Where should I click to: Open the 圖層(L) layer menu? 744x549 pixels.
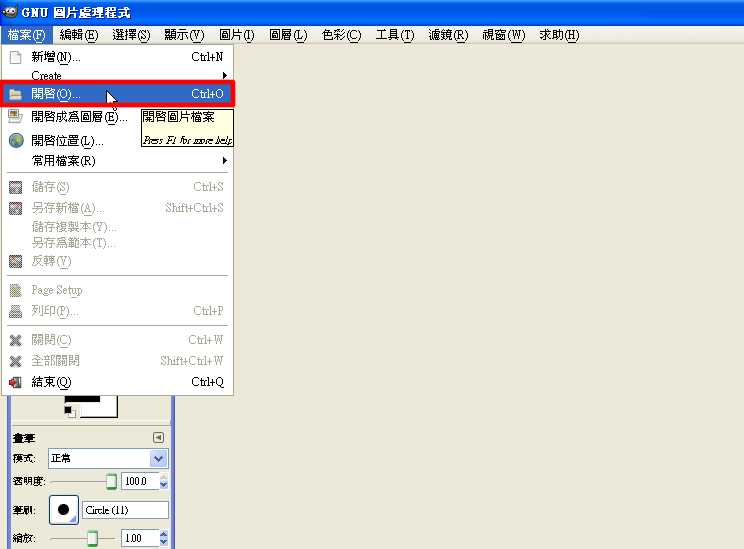288,35
